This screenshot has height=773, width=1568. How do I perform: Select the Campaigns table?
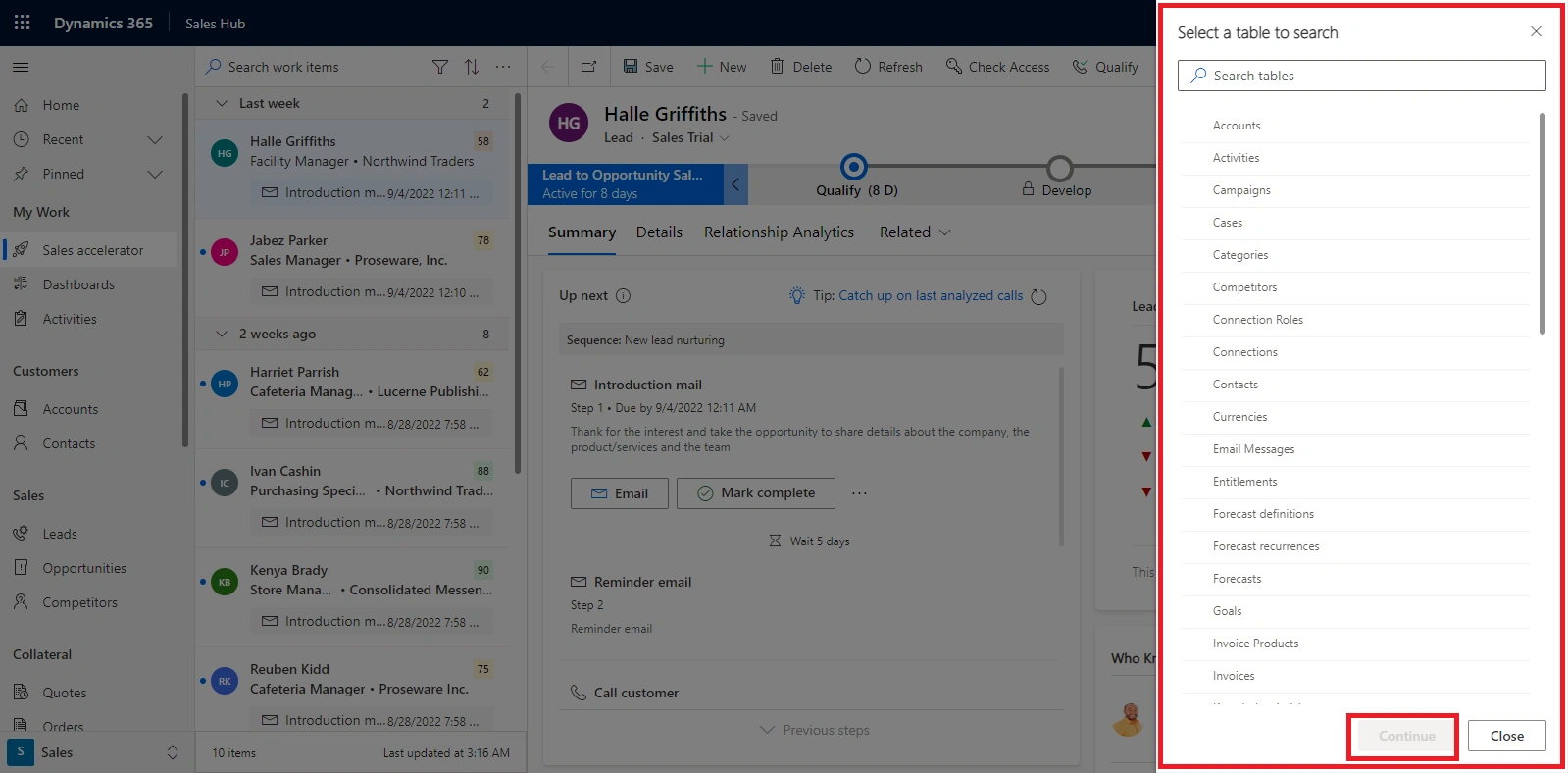[1356, 190]
